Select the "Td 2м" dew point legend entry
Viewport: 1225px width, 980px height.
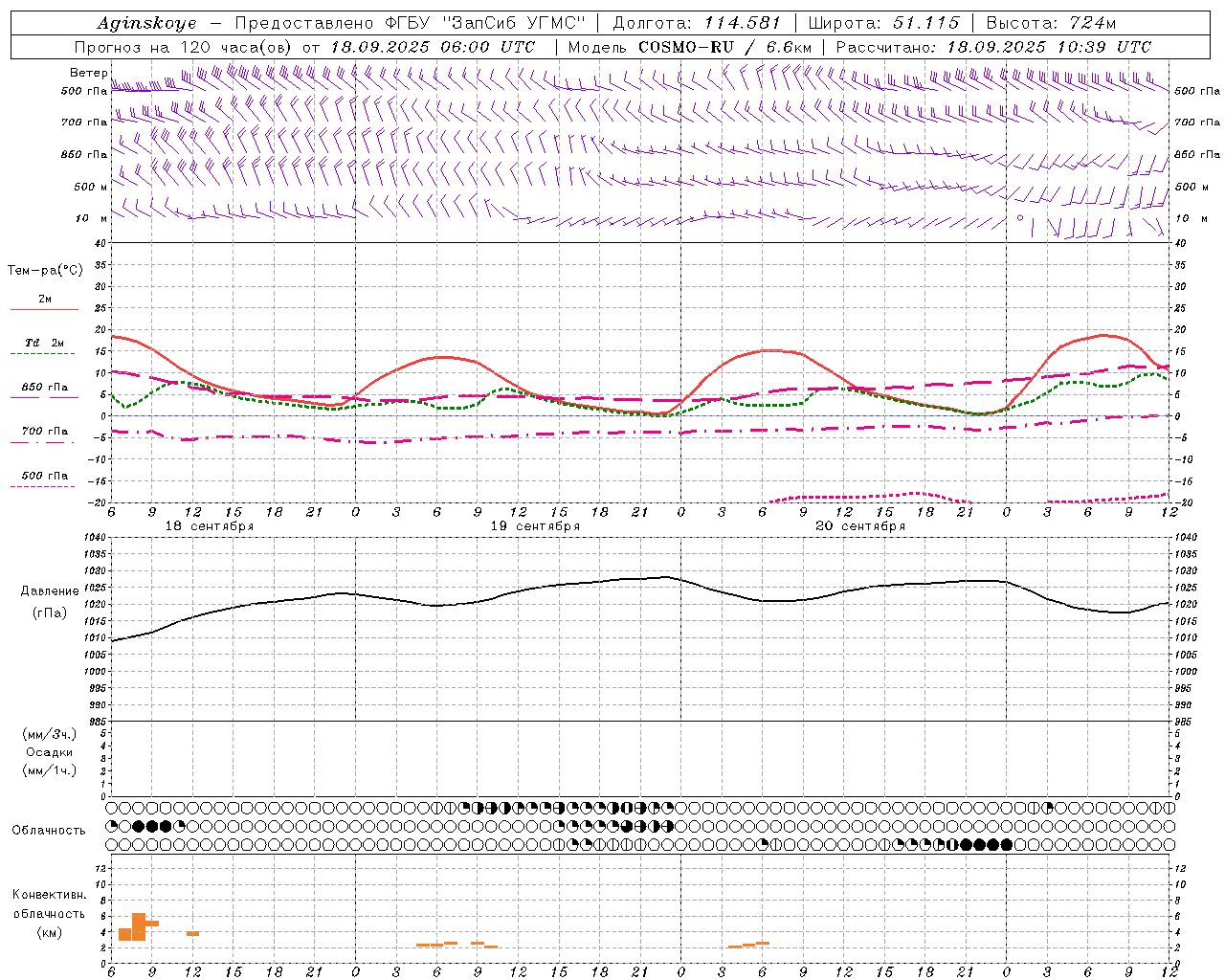click(45, 343)
